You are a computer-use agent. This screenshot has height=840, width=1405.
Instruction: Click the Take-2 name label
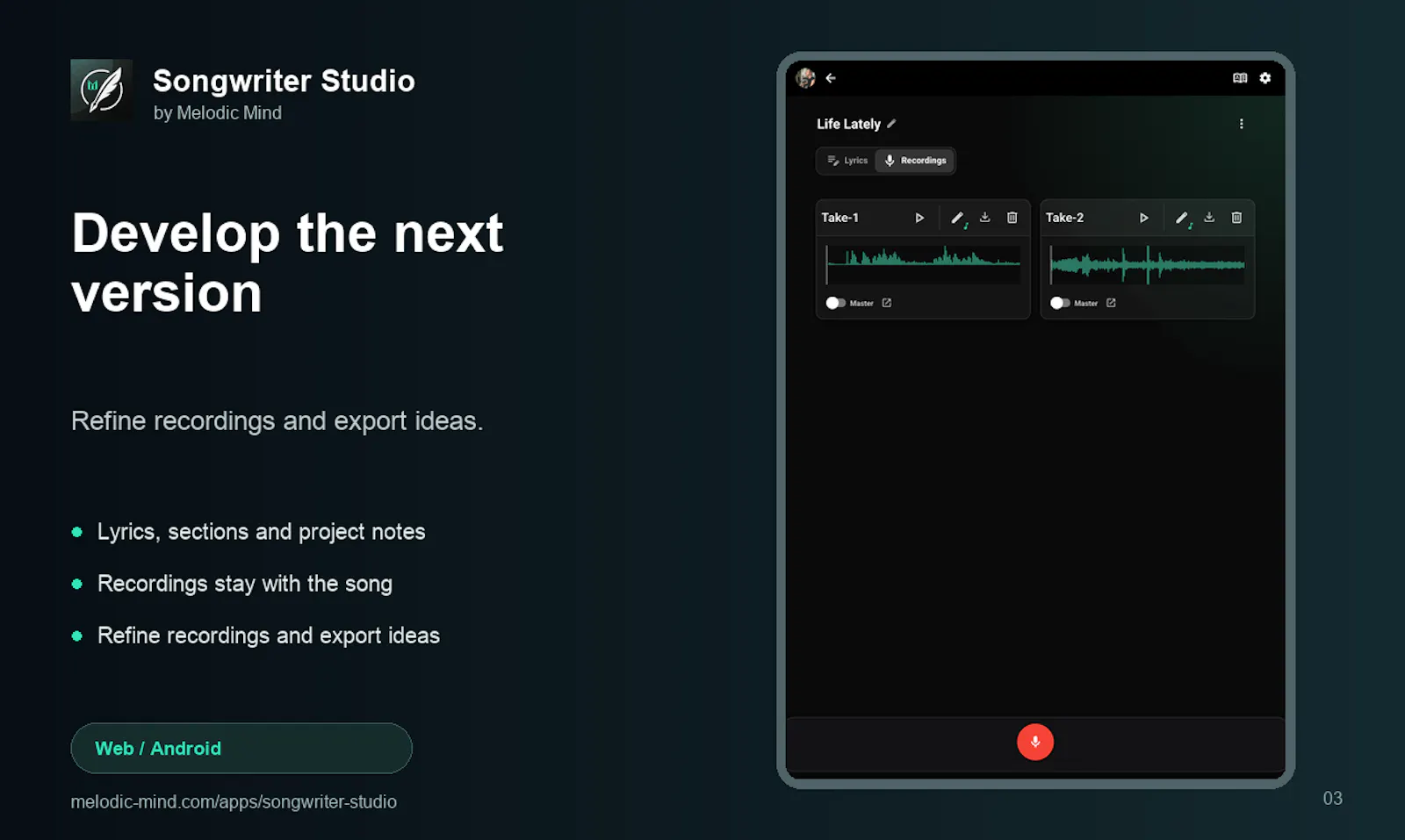(x=1064, y=218)
